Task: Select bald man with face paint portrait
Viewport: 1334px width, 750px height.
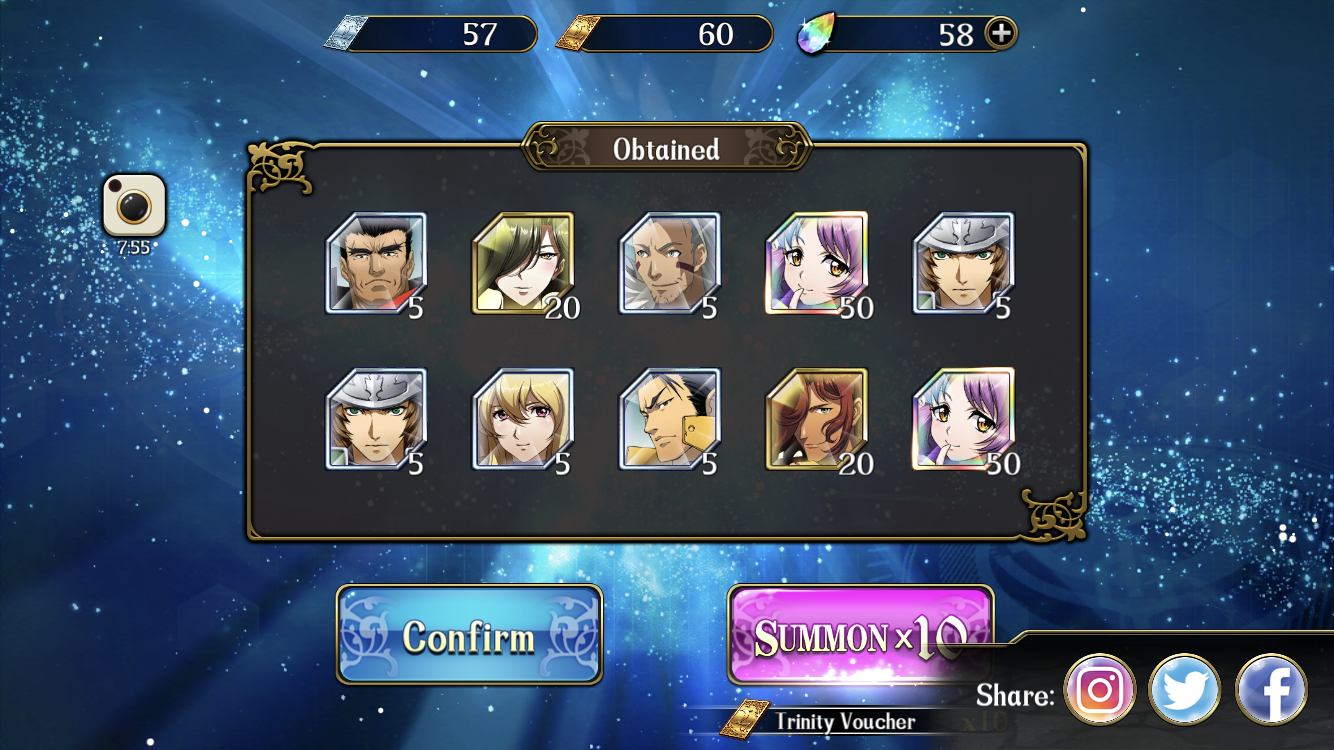Action: (x=669, y=263)
